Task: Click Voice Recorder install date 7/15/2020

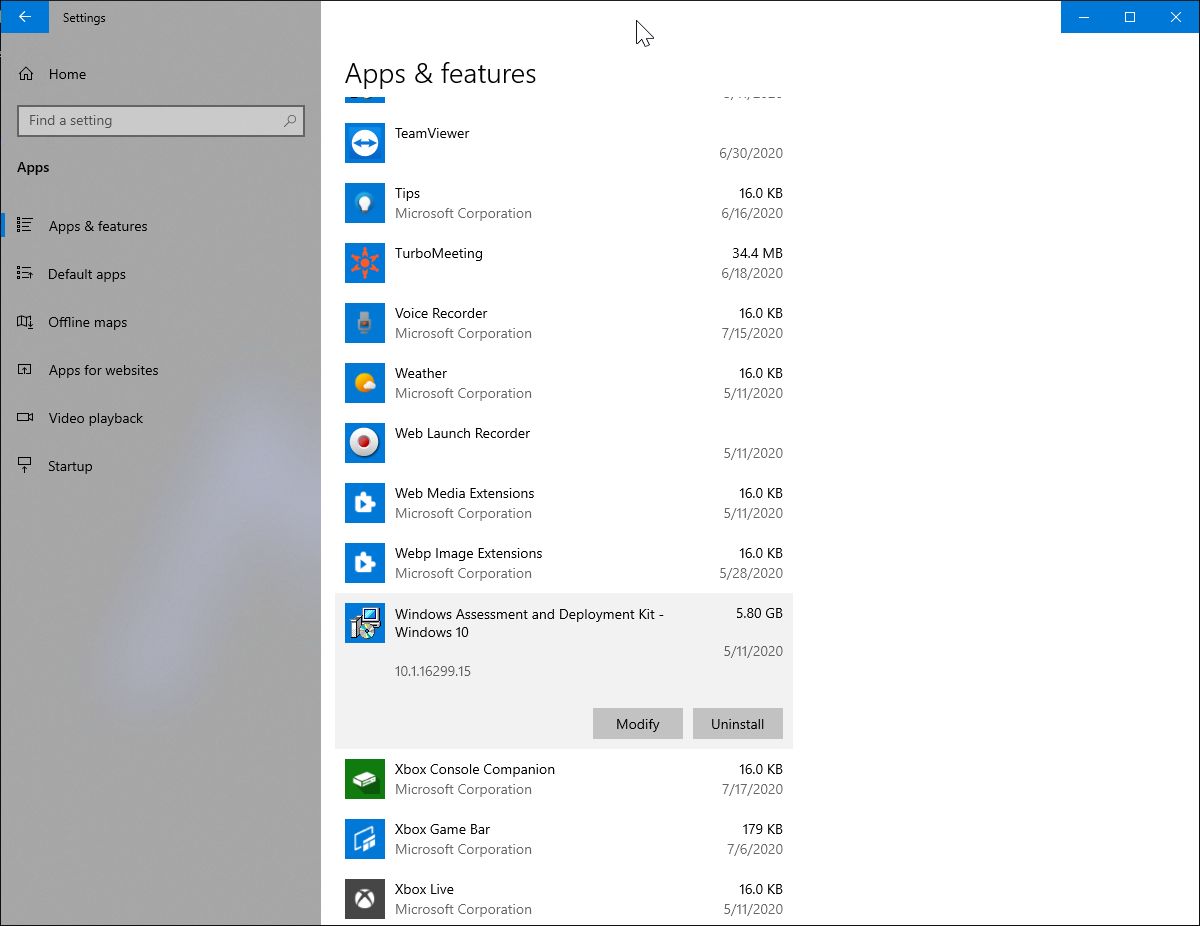Action: point(751,333)
